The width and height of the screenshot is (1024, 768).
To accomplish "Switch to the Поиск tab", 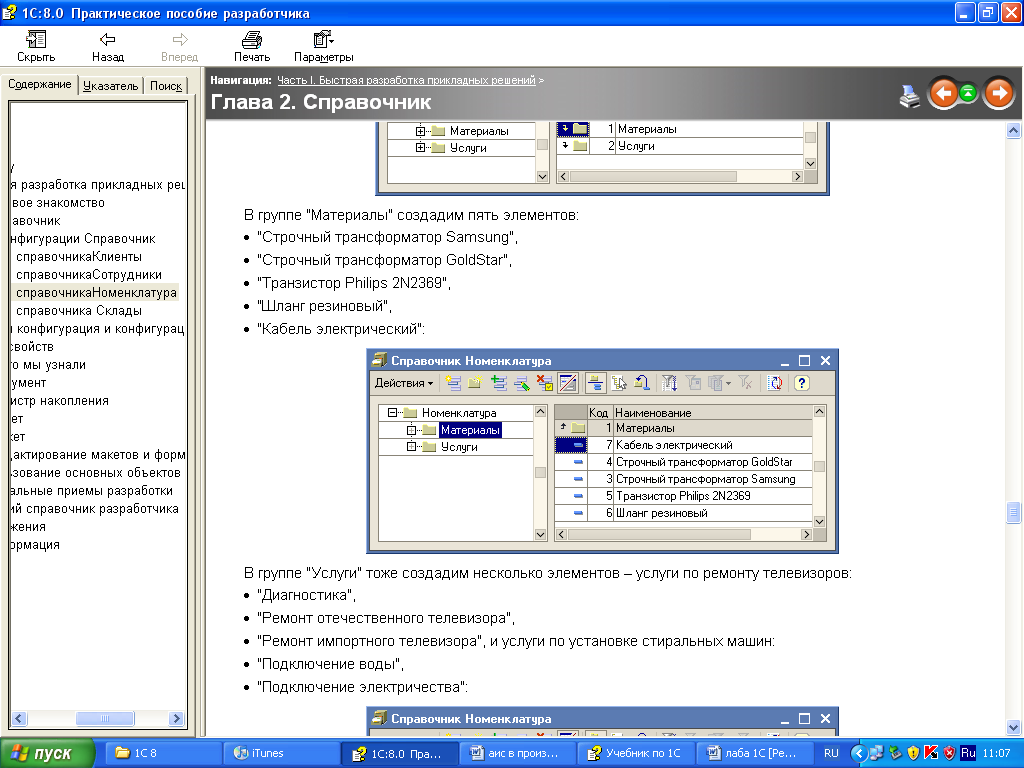I will pos(166,86).
